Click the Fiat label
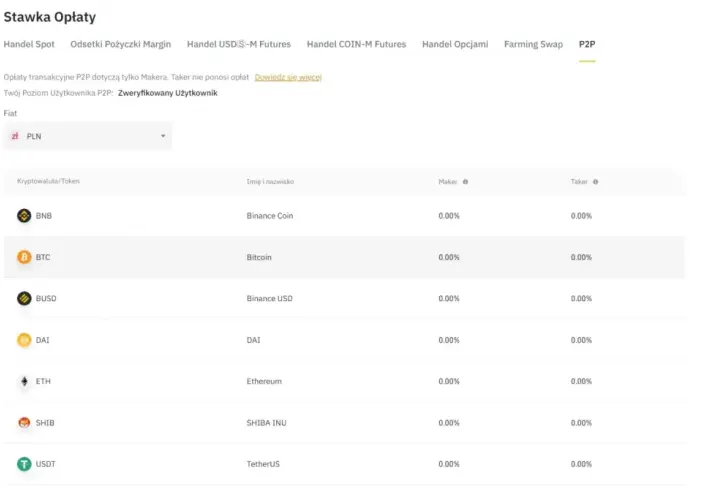Viewport: 720px width, 500px height. (x=10, y=113)
